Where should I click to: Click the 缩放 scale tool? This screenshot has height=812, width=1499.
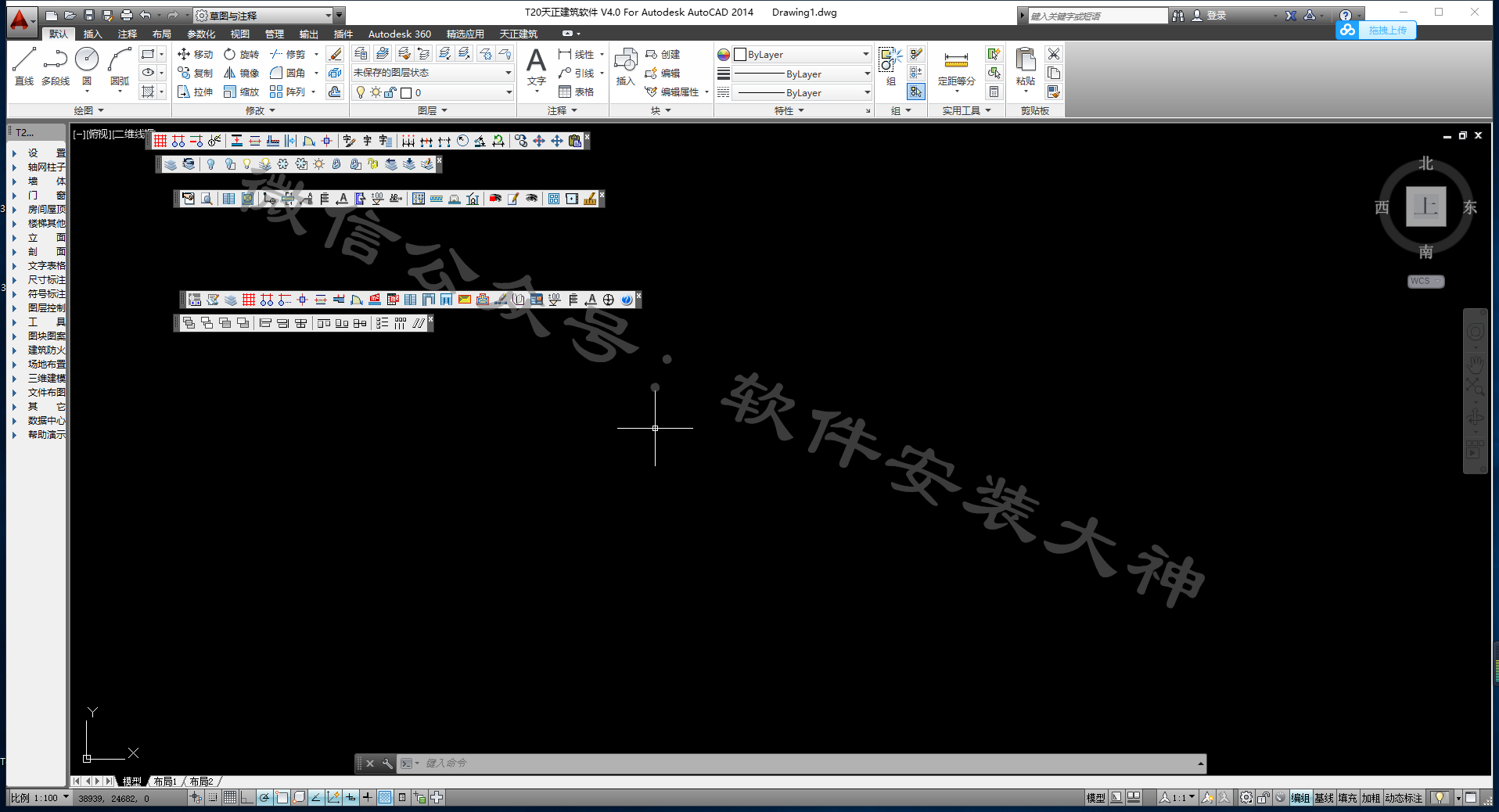point(241,92)
